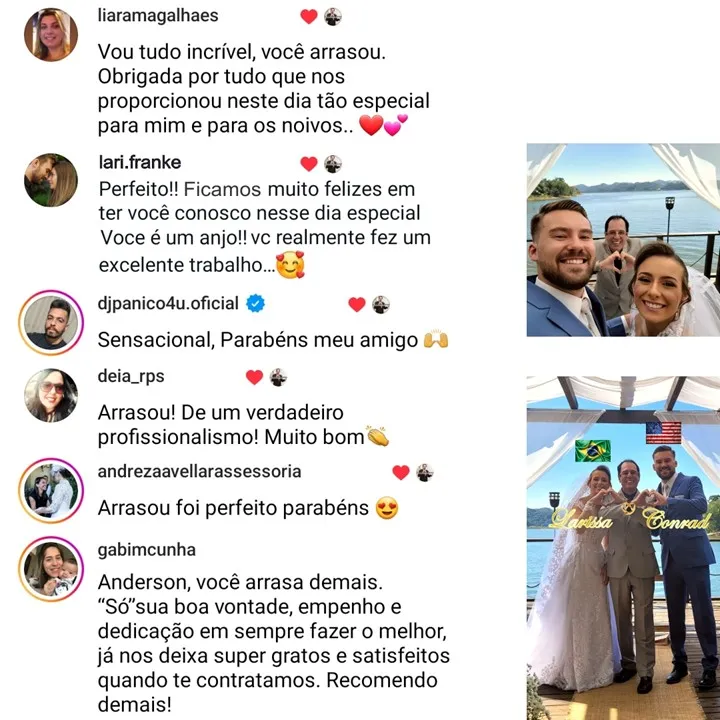Open the deia_rps username link
The height and width of the screenshot is (720, 720).
click(x=131, y=376)
